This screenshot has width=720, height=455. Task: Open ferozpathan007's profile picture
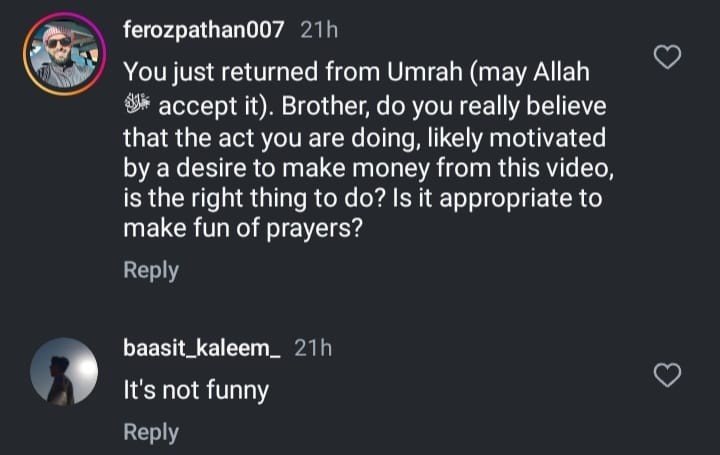click(63, 54)
